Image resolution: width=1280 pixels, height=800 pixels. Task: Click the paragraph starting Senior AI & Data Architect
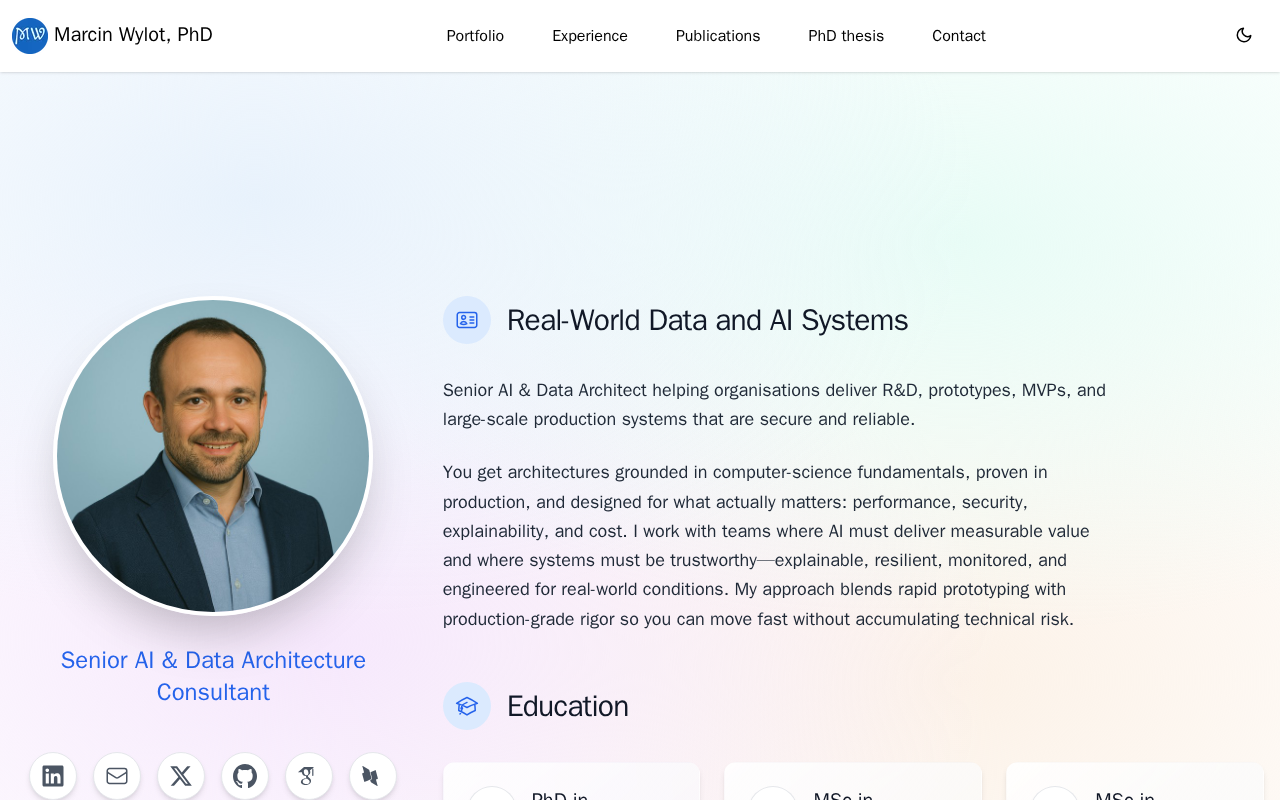(775, 405)
